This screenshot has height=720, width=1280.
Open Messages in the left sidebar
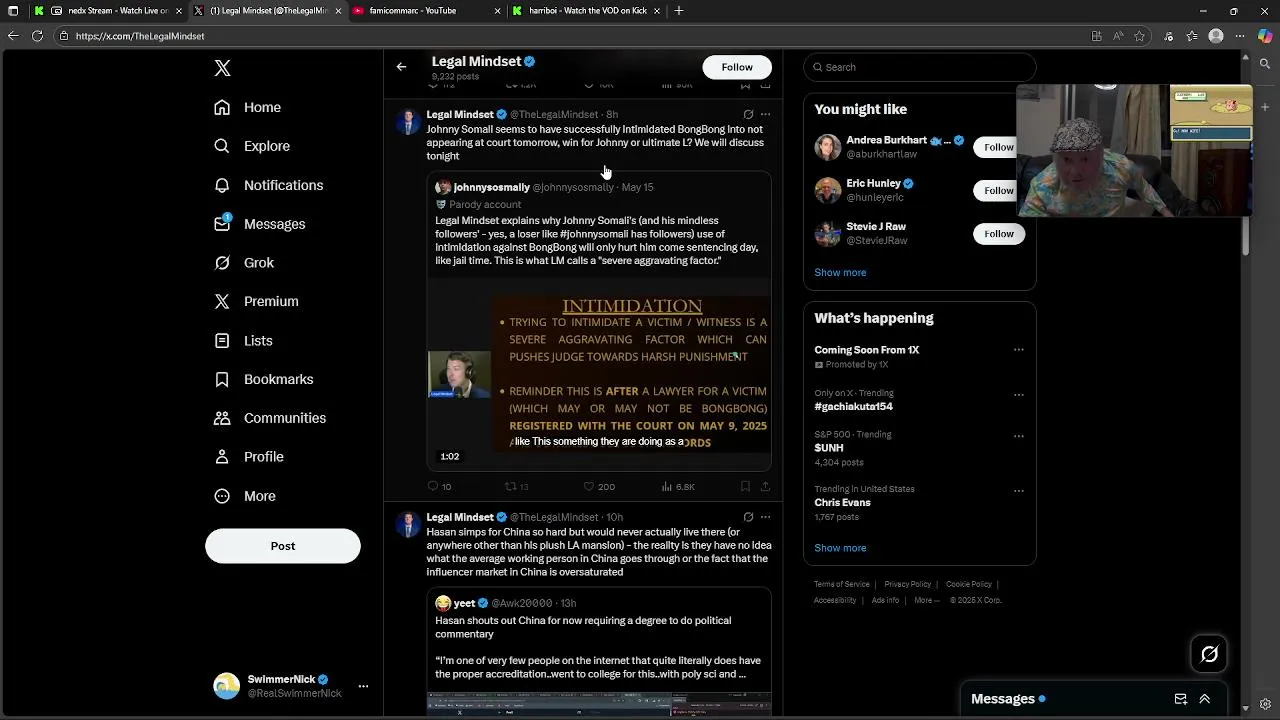coord(260,224)
